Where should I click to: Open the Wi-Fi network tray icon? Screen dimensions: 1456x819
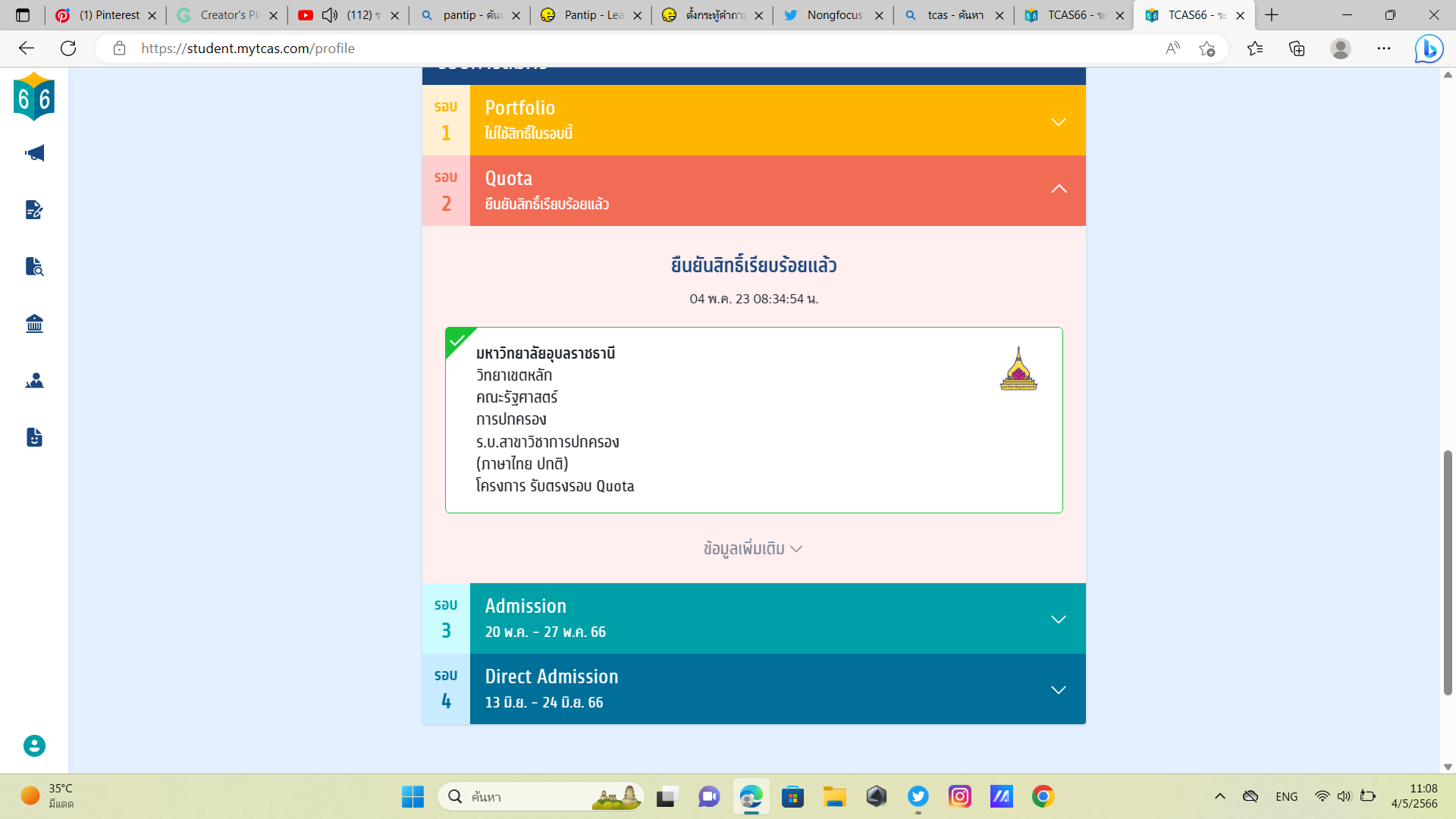1322,796
